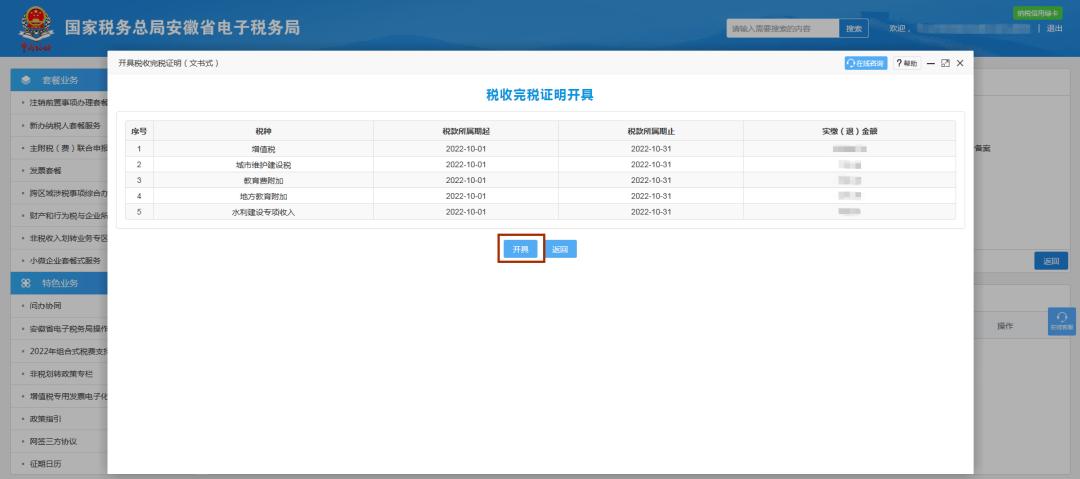The height and width of the screenshot is (479, 1080).
Task: Click the 返回 button in the dialog
Action: point(561,249)
